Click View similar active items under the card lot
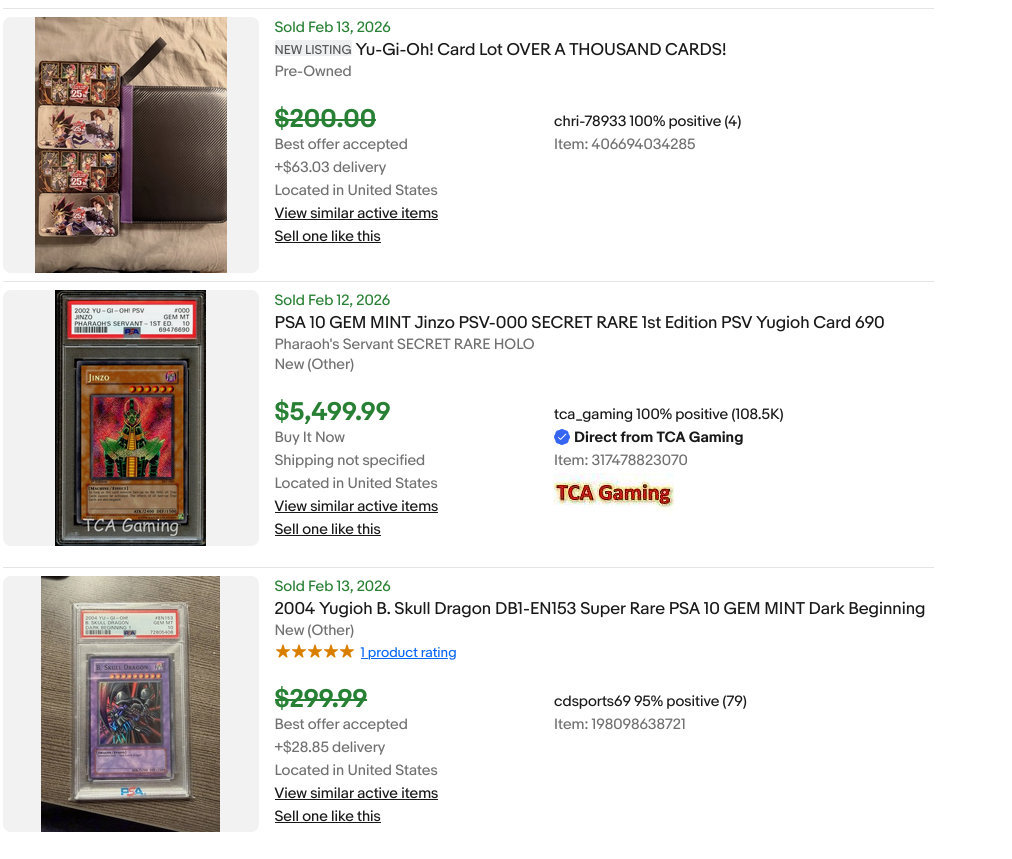 356,213
